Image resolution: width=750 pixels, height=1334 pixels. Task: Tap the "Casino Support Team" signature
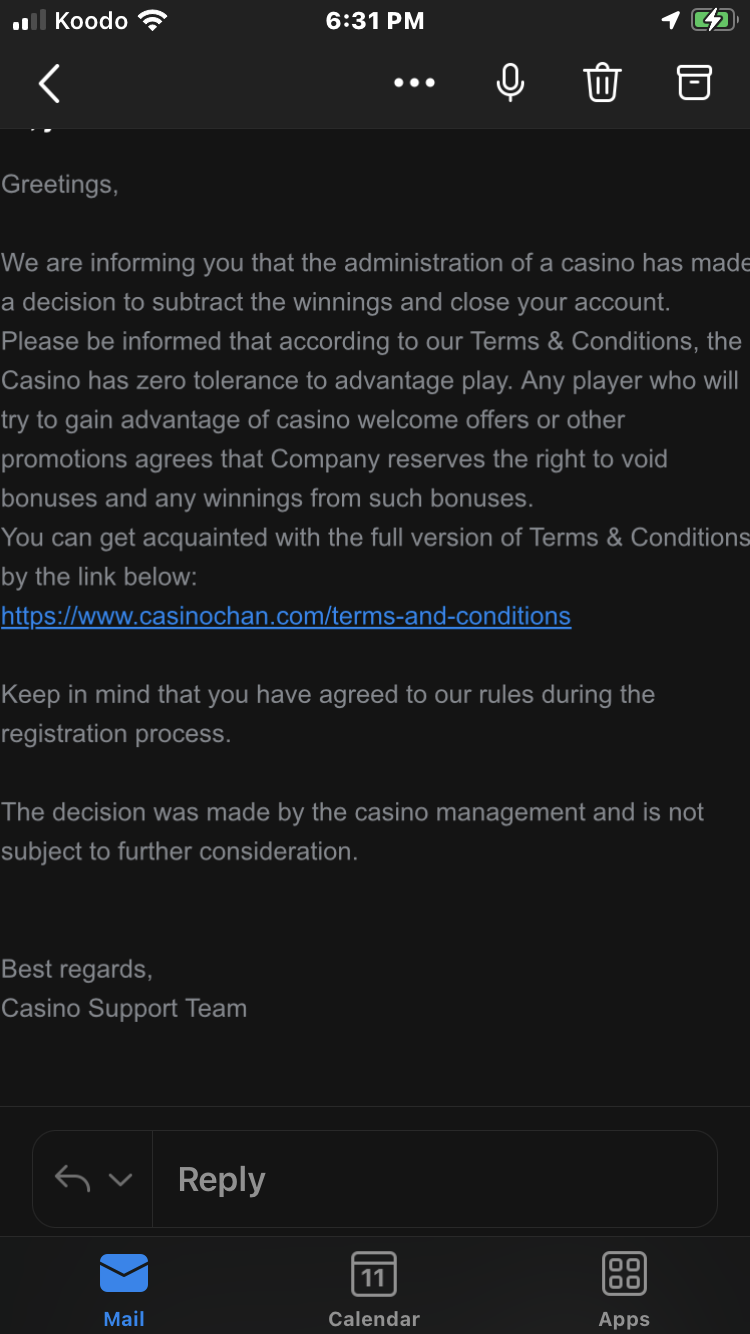coord(124,1008)
